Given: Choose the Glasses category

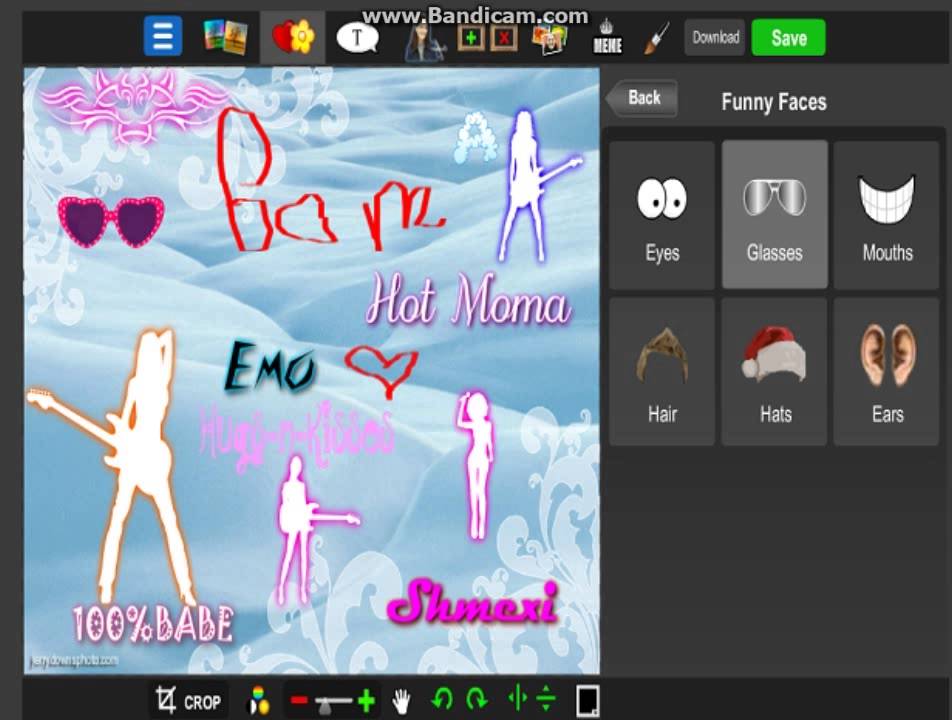Looking at the screenshot, I should (775, 215).
